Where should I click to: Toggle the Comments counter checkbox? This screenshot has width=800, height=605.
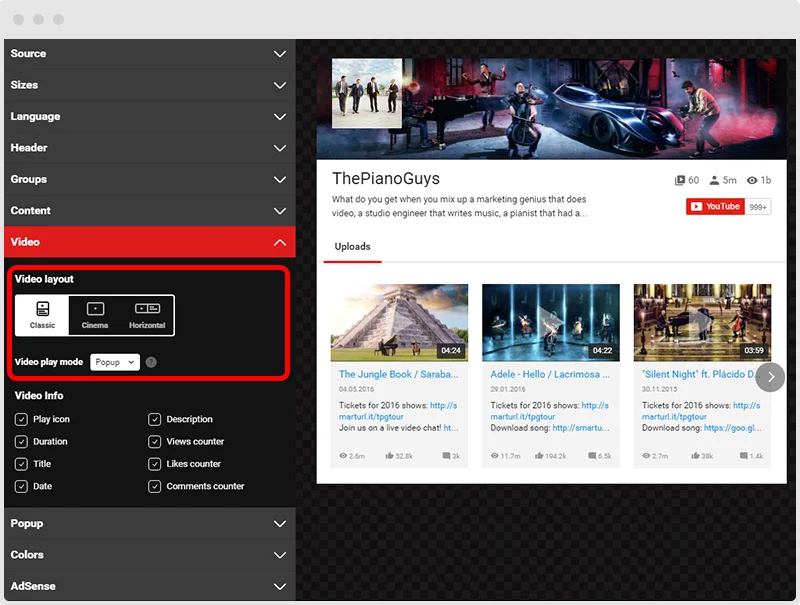click(x=155, y=487)
